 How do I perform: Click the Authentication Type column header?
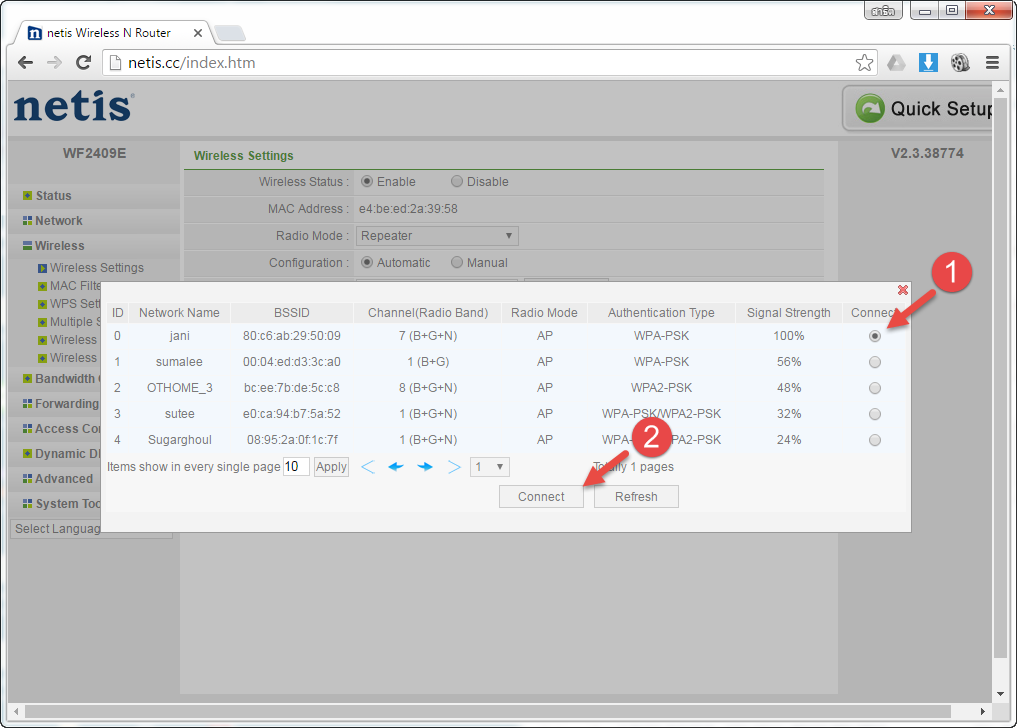click(x=661, y=313)
